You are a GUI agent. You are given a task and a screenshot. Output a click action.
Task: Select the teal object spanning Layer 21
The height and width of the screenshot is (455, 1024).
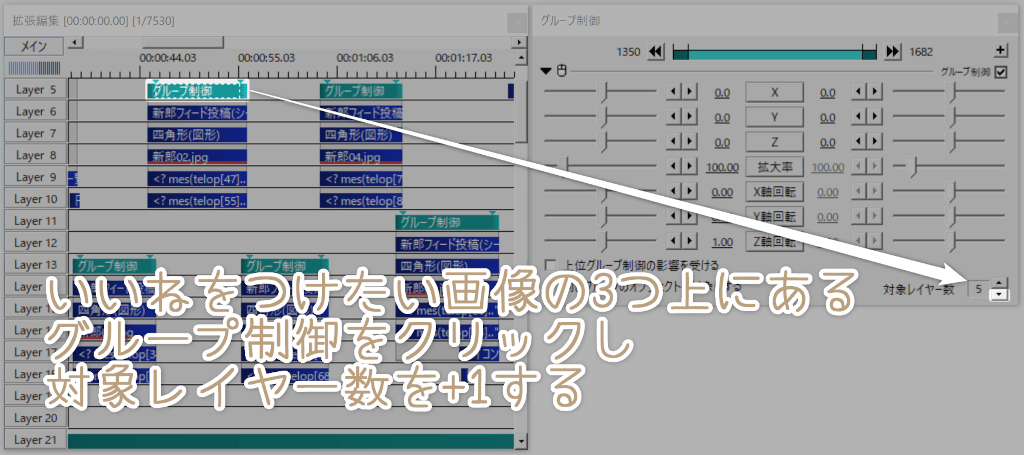pyautogui.click(x=291, y=441)
